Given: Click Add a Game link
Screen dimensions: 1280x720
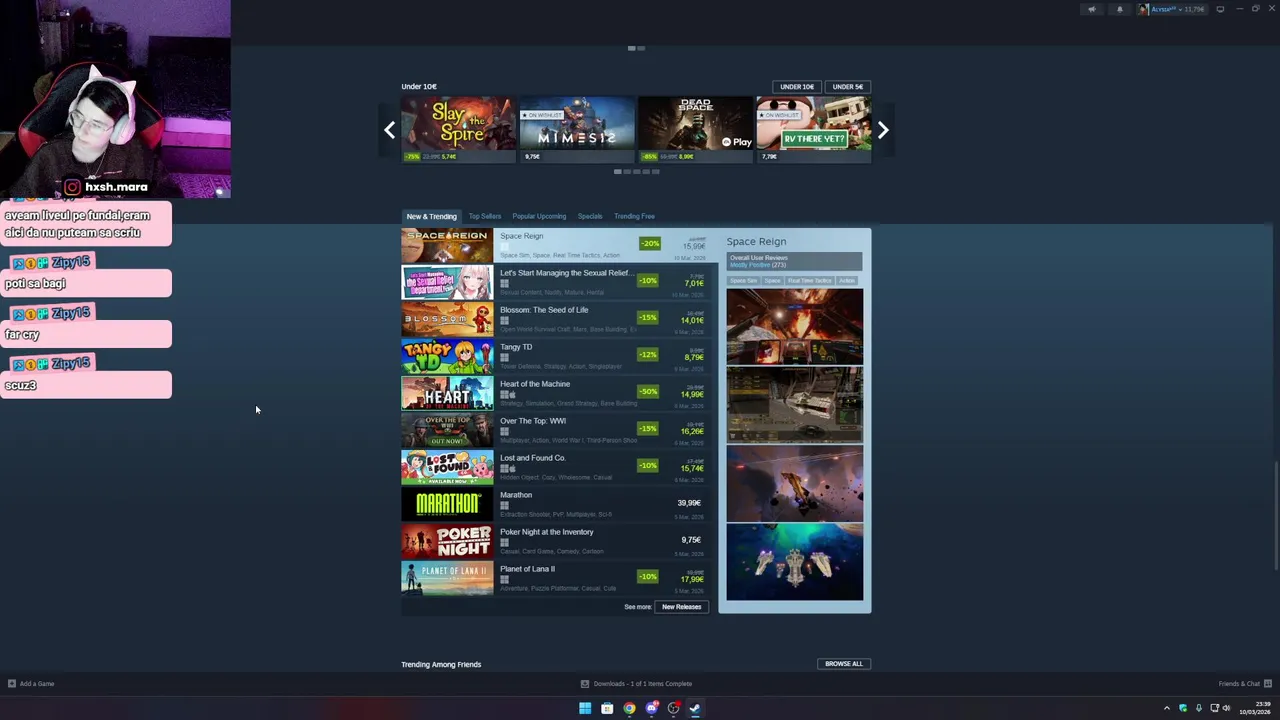Looking at the screenshot, I should point(31,684).
